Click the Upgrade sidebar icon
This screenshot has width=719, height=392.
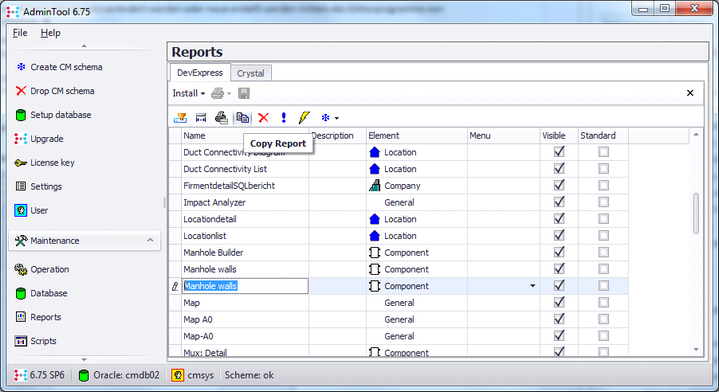(21, 138)
